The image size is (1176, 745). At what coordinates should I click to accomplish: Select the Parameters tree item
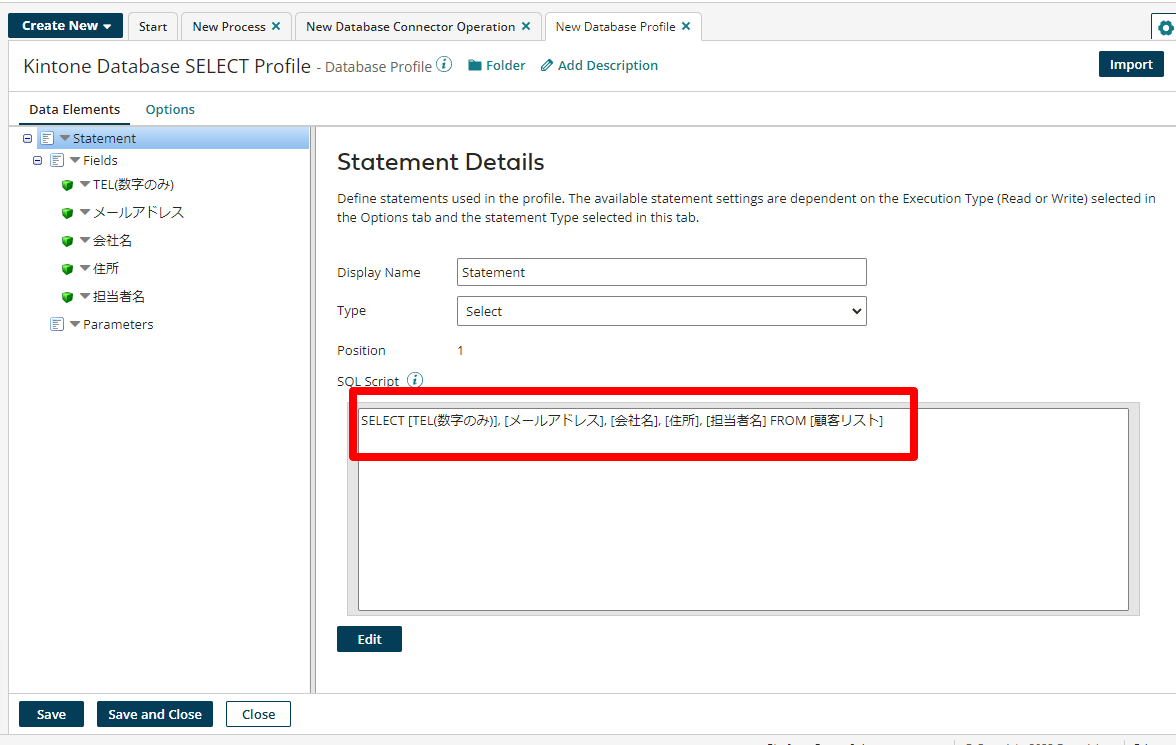pos(118,324)
